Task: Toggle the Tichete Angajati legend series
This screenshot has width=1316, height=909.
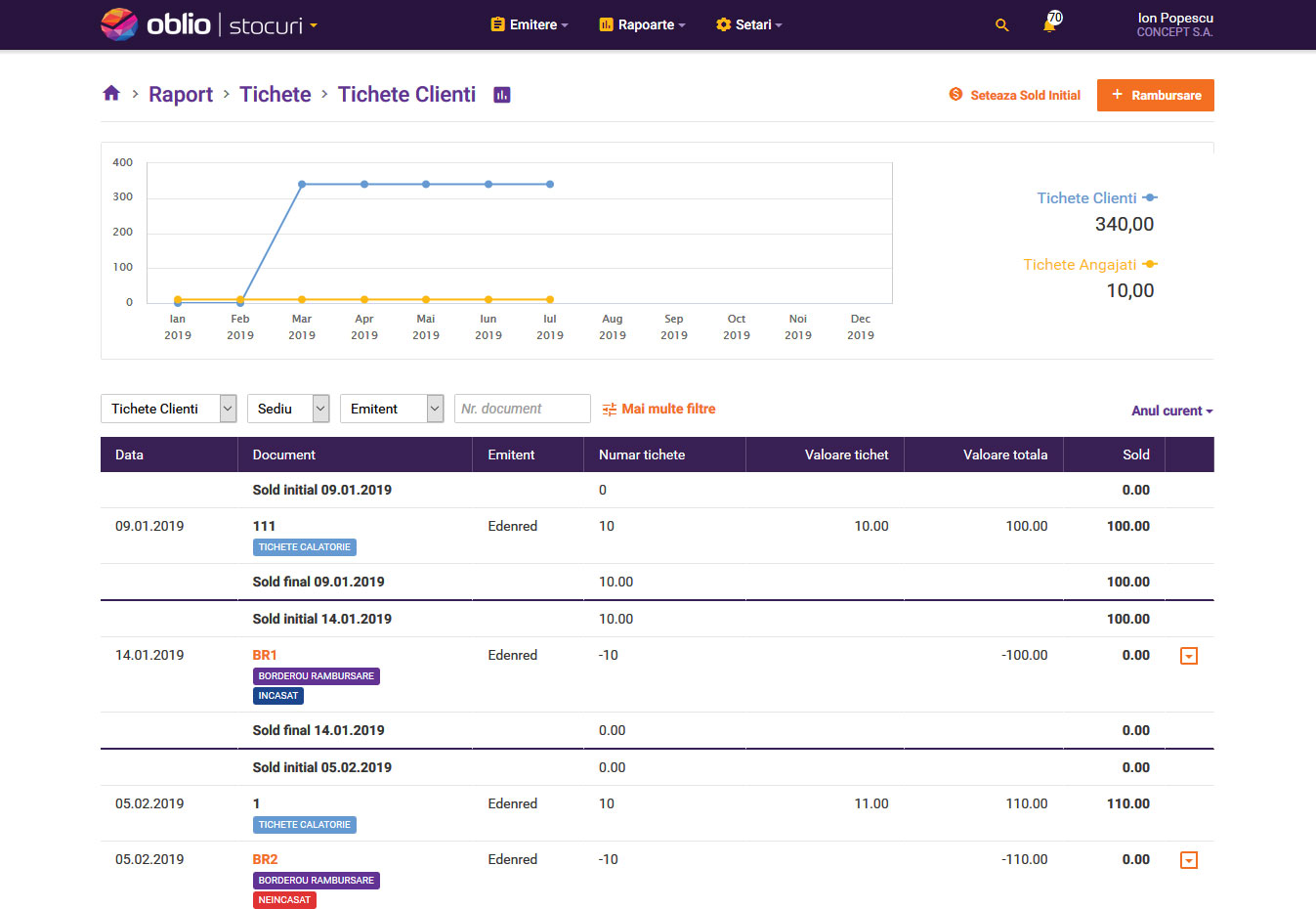Action: point(1089,264)
